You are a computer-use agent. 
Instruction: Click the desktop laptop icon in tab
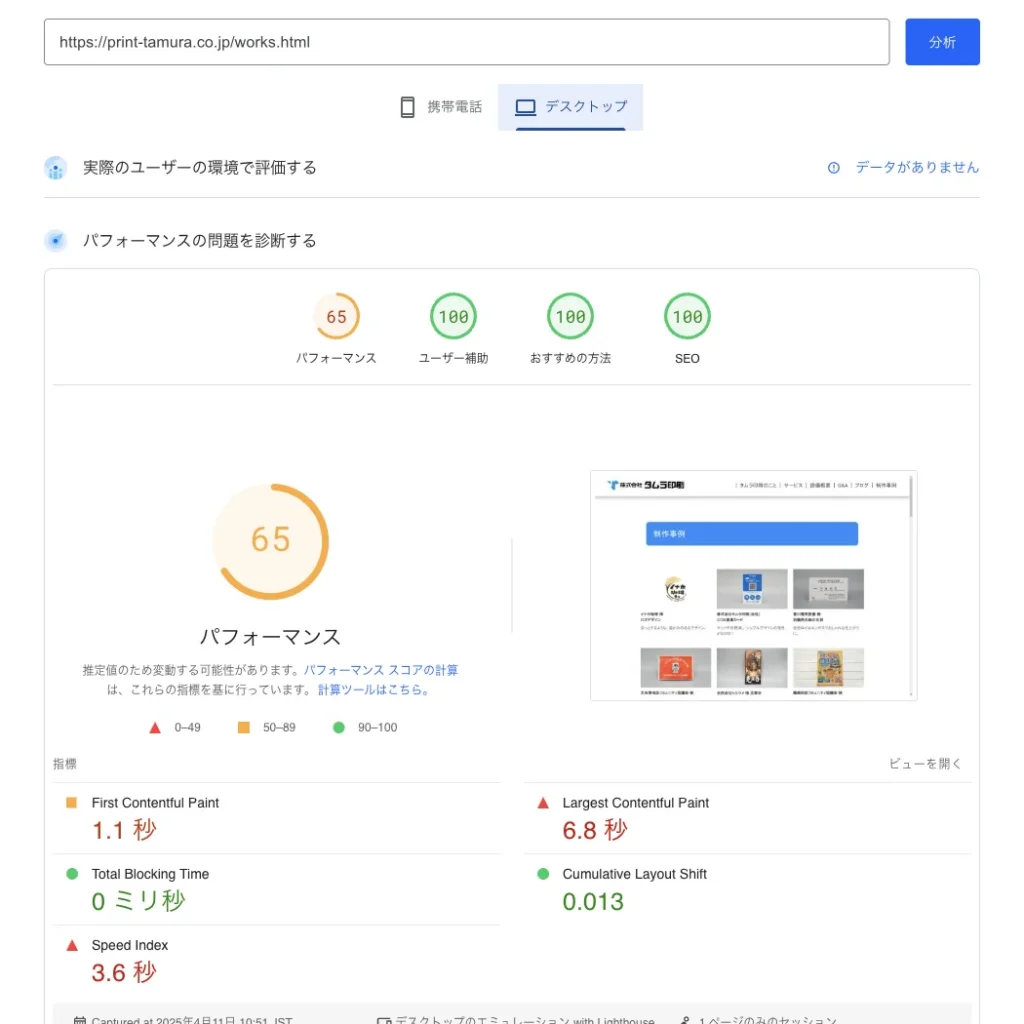point(525,107)
